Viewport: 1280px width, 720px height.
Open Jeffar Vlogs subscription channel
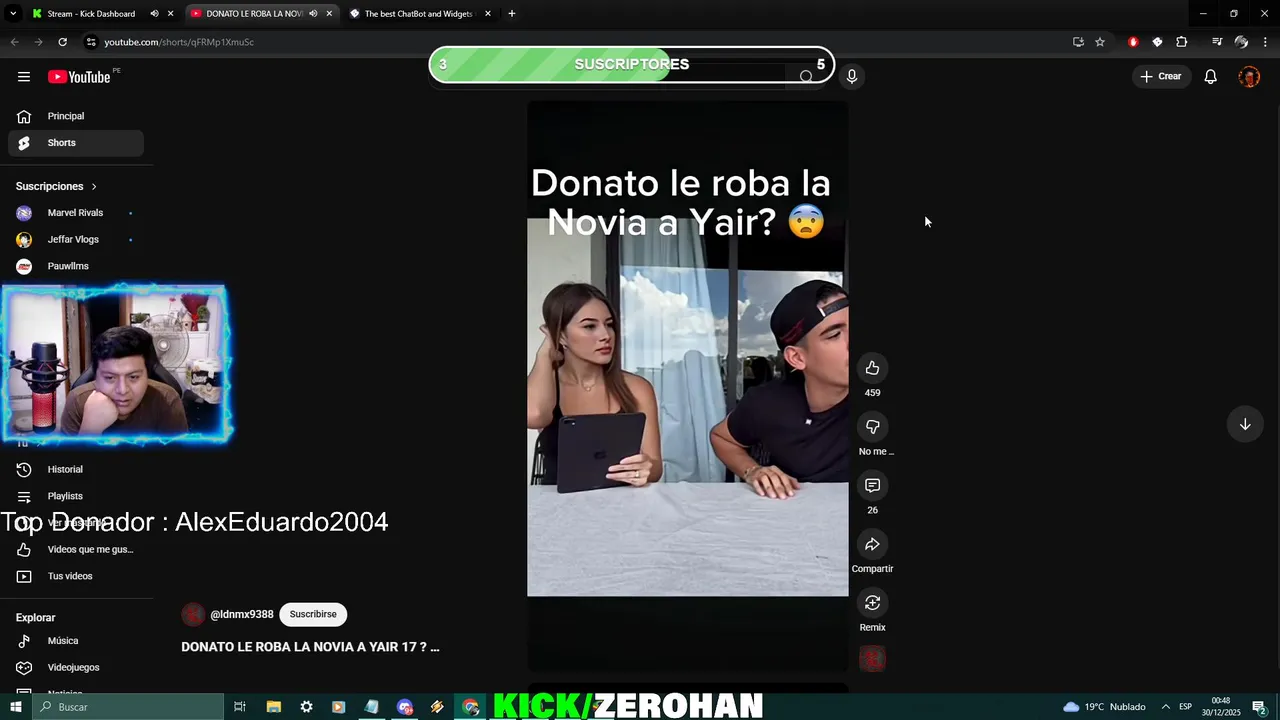[x=76, y=240]
